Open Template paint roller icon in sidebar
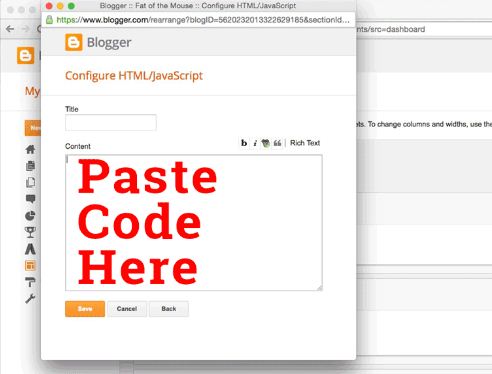Screen dimensions: 492x374 (x=30, y=282)
